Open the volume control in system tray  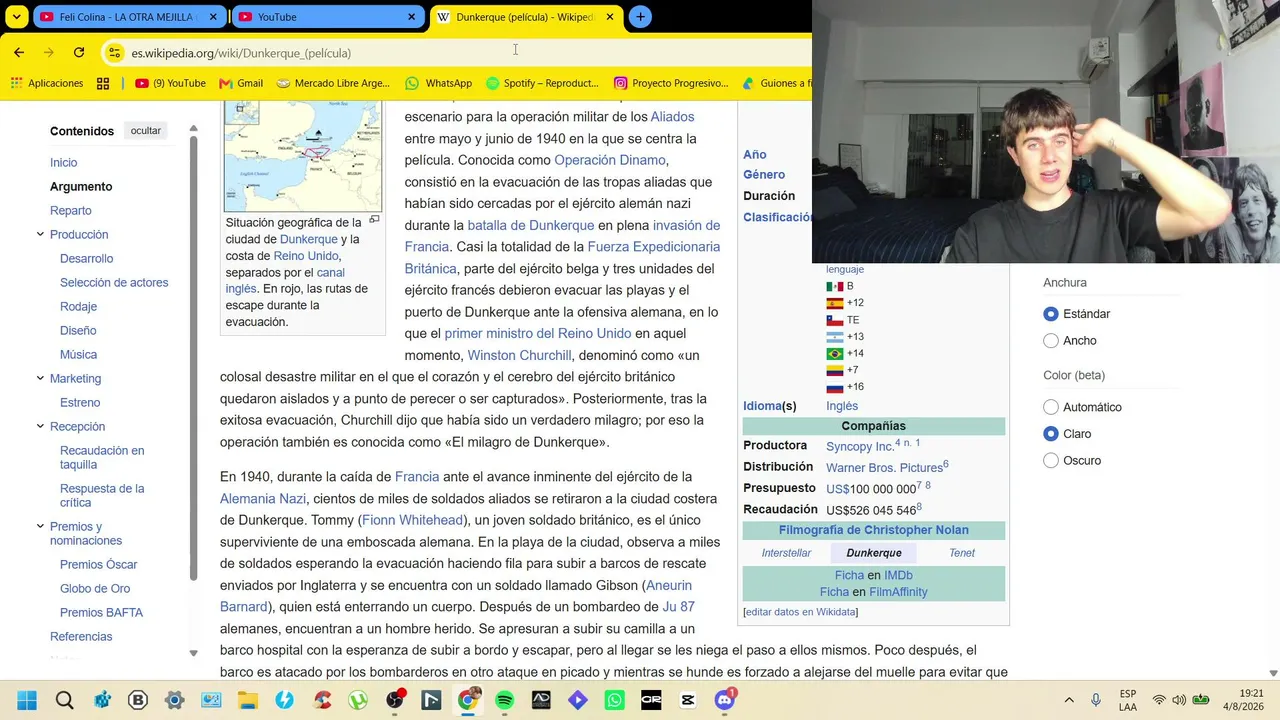(x=1179, y=700)
